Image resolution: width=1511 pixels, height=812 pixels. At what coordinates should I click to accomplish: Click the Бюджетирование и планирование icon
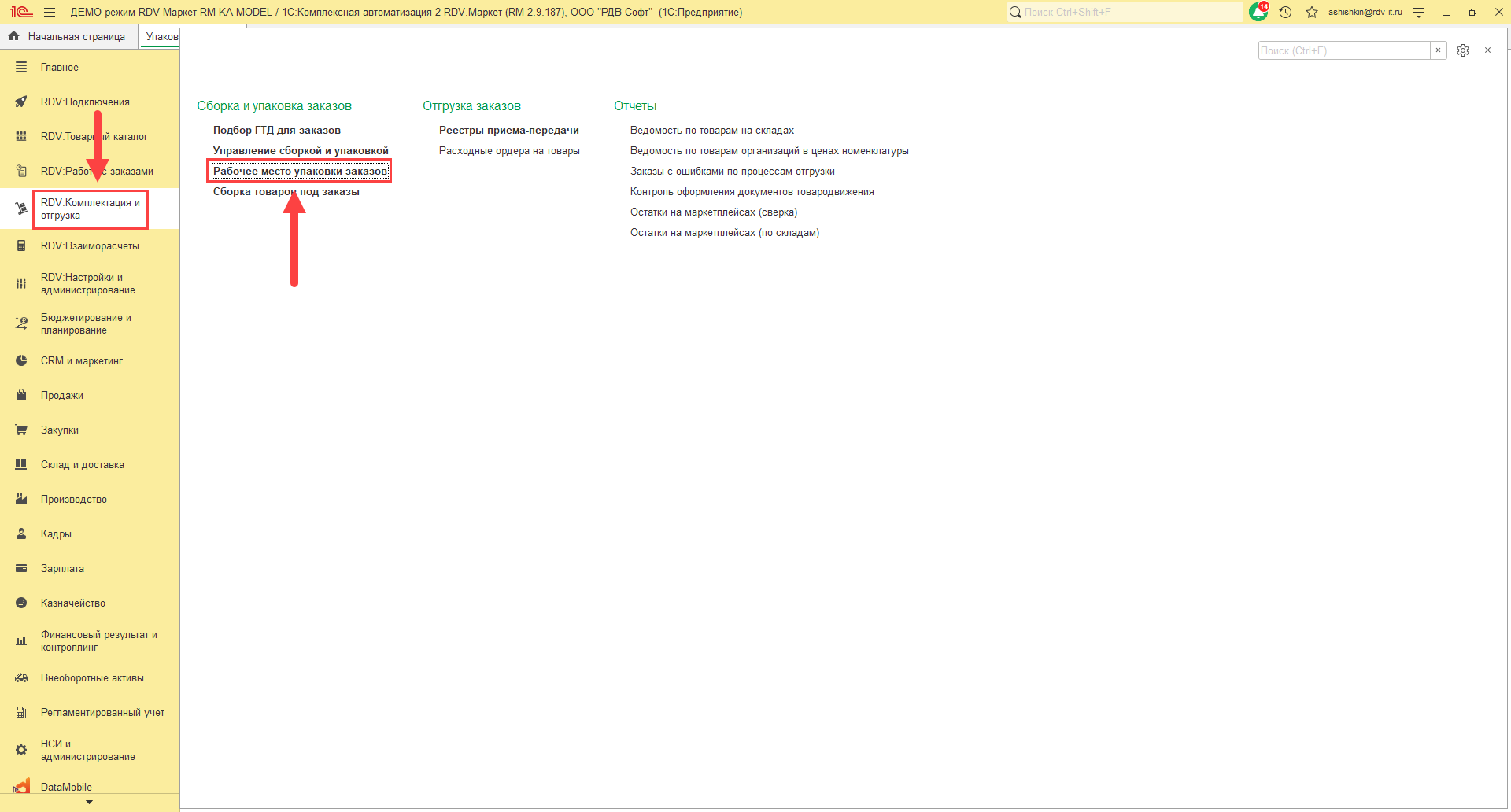(x=21, y=323)
